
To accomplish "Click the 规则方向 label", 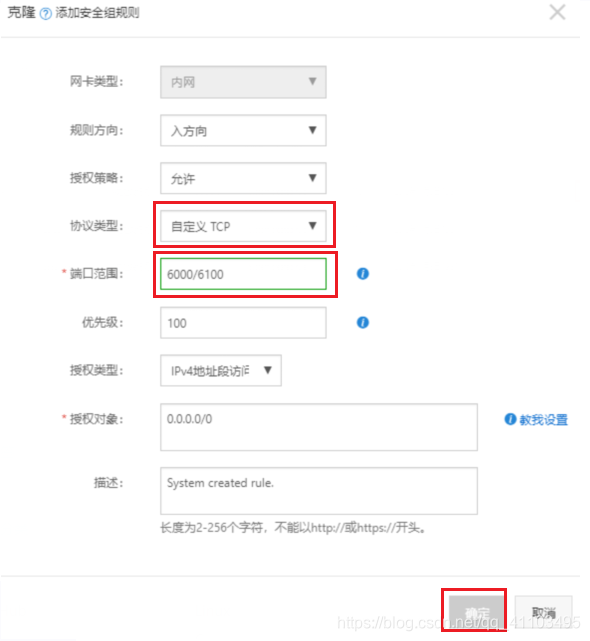I will coord(96,130).
